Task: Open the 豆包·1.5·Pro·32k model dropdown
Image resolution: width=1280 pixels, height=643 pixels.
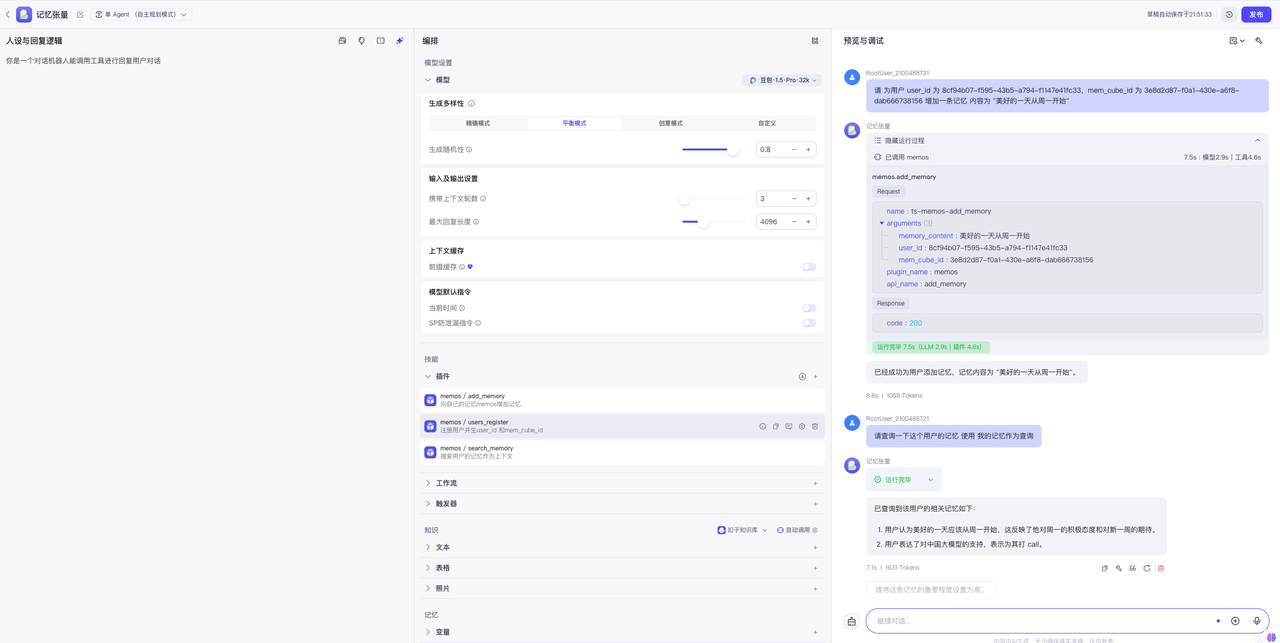Action: point(781,79)
